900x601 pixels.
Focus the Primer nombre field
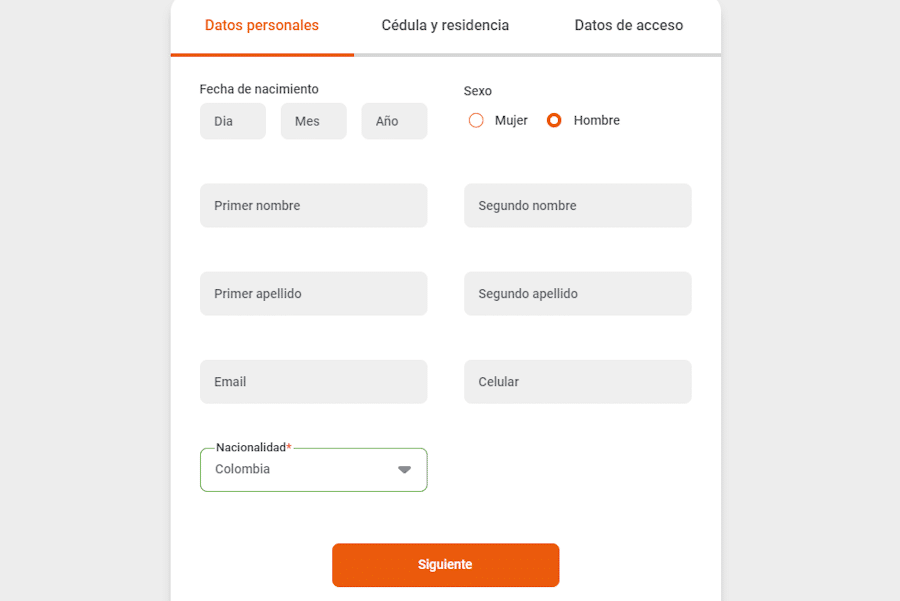(x=313, y=205)
